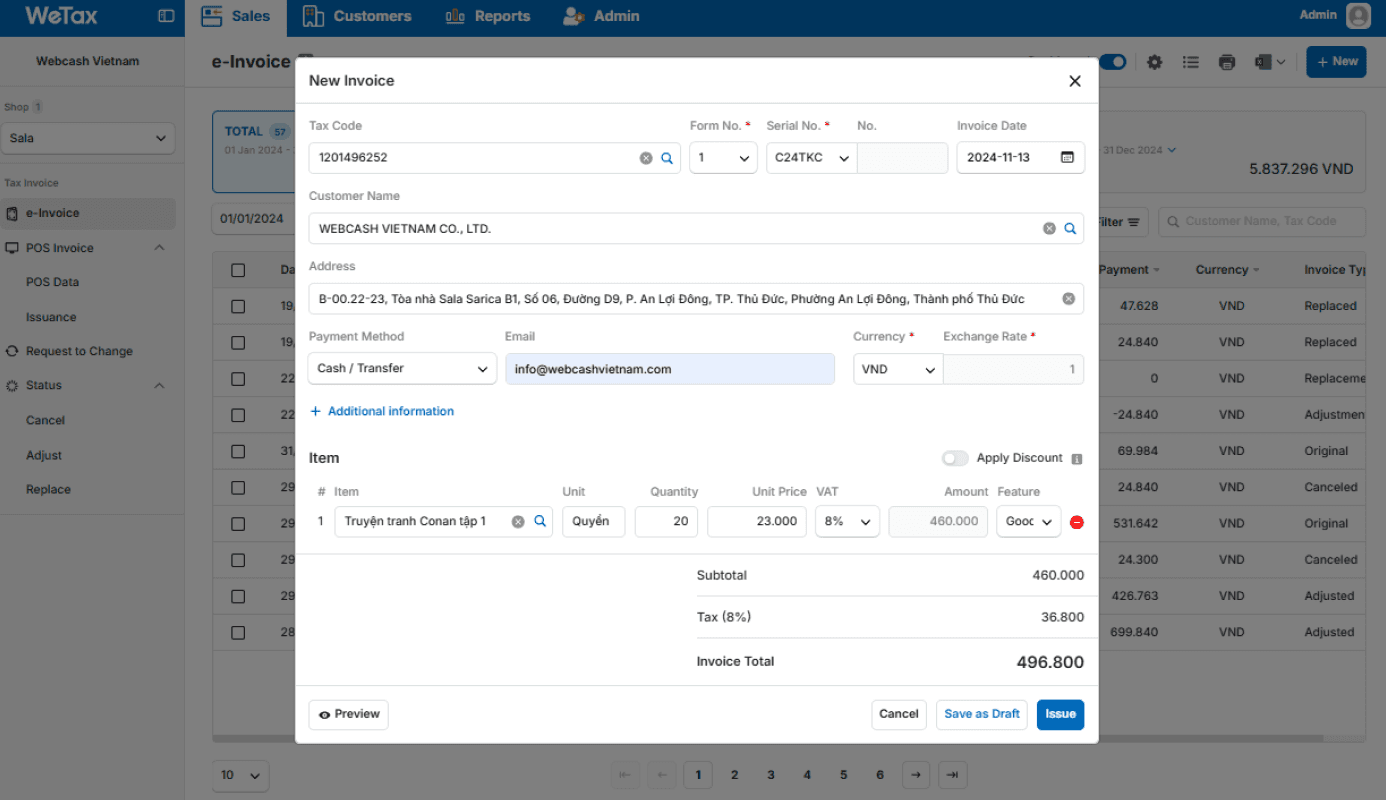Jump to last page of invoice list
This screenshot has width=1386, height=800.
click(952, 775)
